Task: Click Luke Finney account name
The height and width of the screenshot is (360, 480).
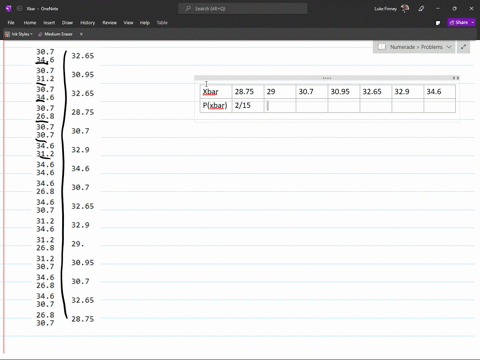Action: (385, 9)
